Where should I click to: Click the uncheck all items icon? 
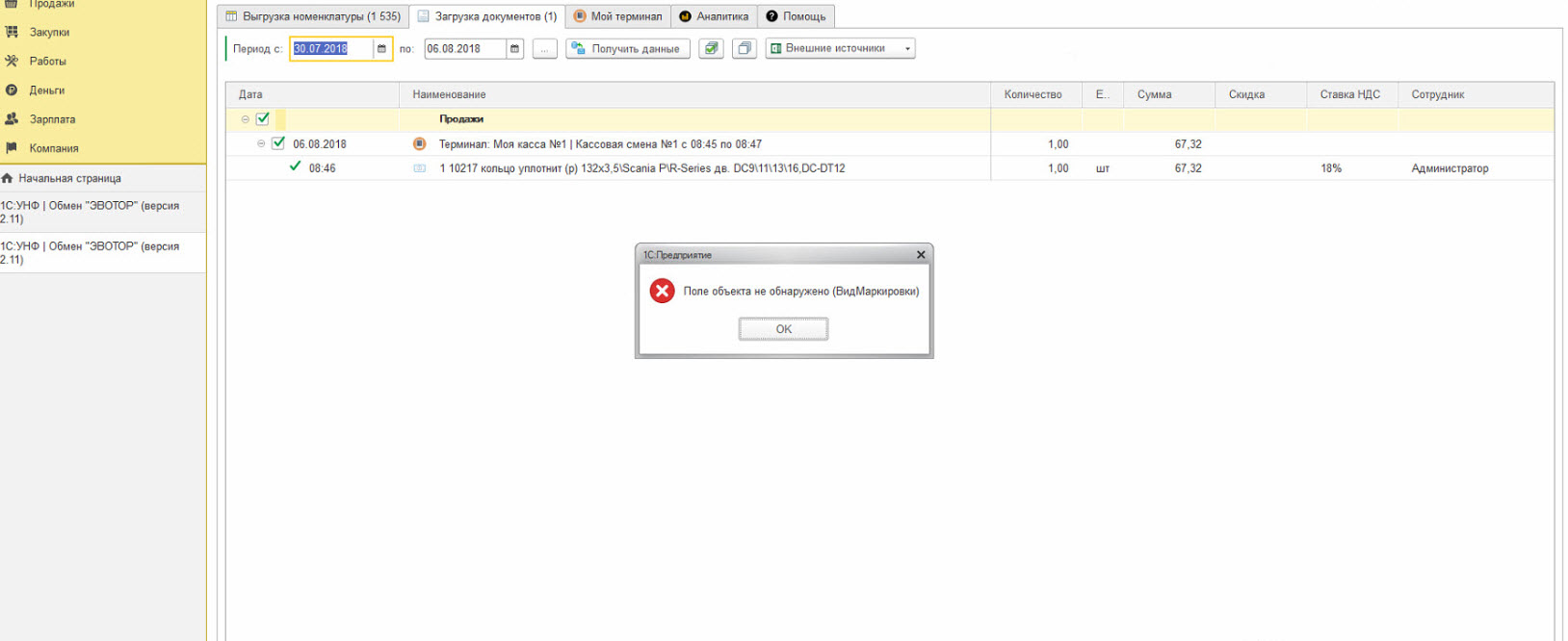click(x=745, y=48)
